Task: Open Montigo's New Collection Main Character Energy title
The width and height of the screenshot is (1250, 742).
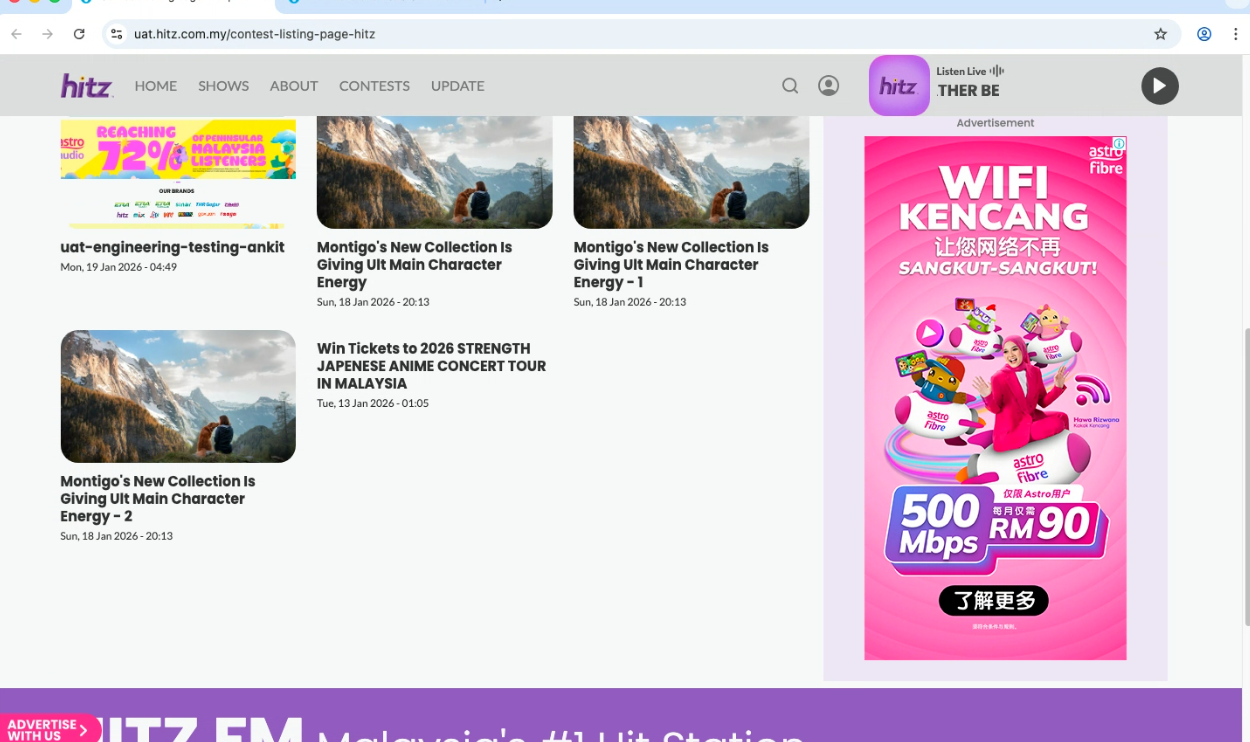Action: point(414,265)
